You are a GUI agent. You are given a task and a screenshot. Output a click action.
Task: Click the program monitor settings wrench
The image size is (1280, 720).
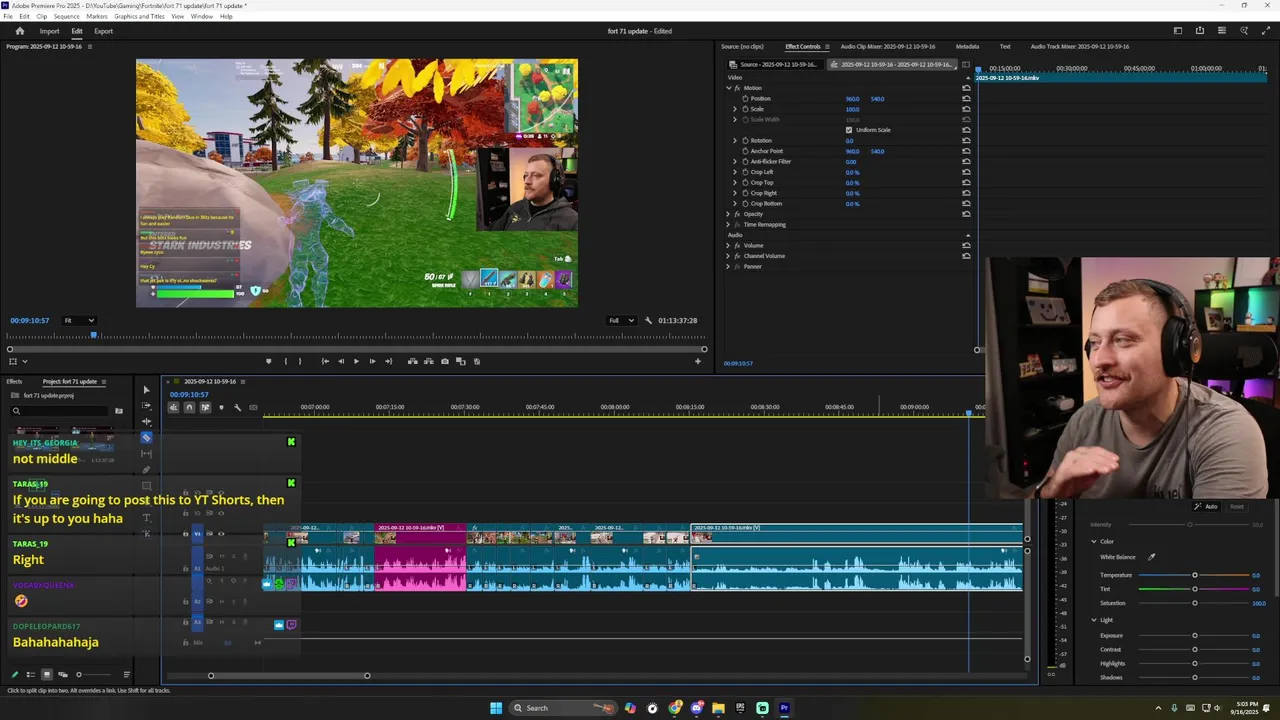click(648, 320)
